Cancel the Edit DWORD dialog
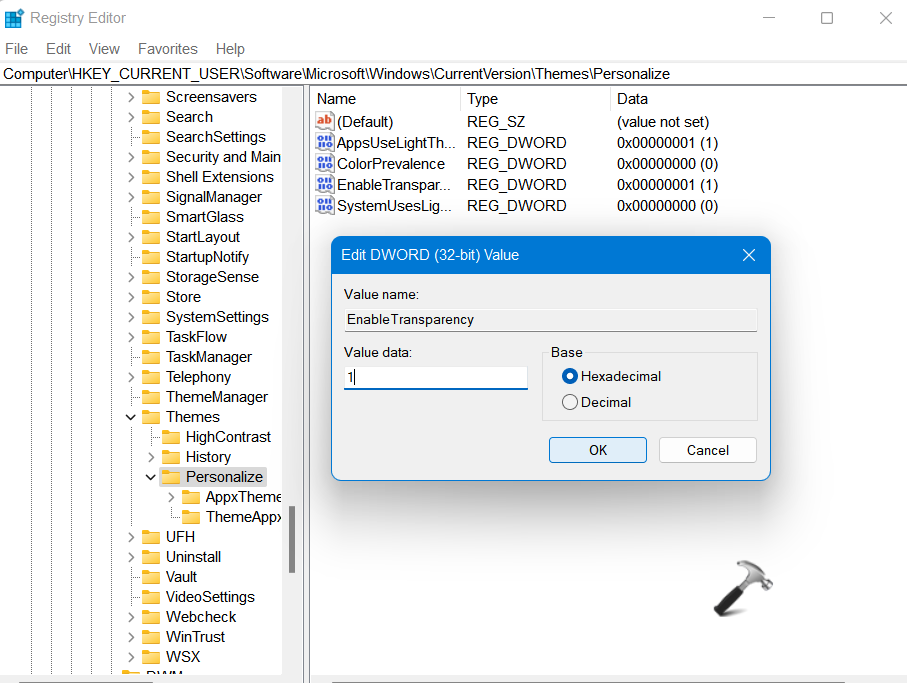The width and height of the screenshot is (907, 683). pos(707,450)
